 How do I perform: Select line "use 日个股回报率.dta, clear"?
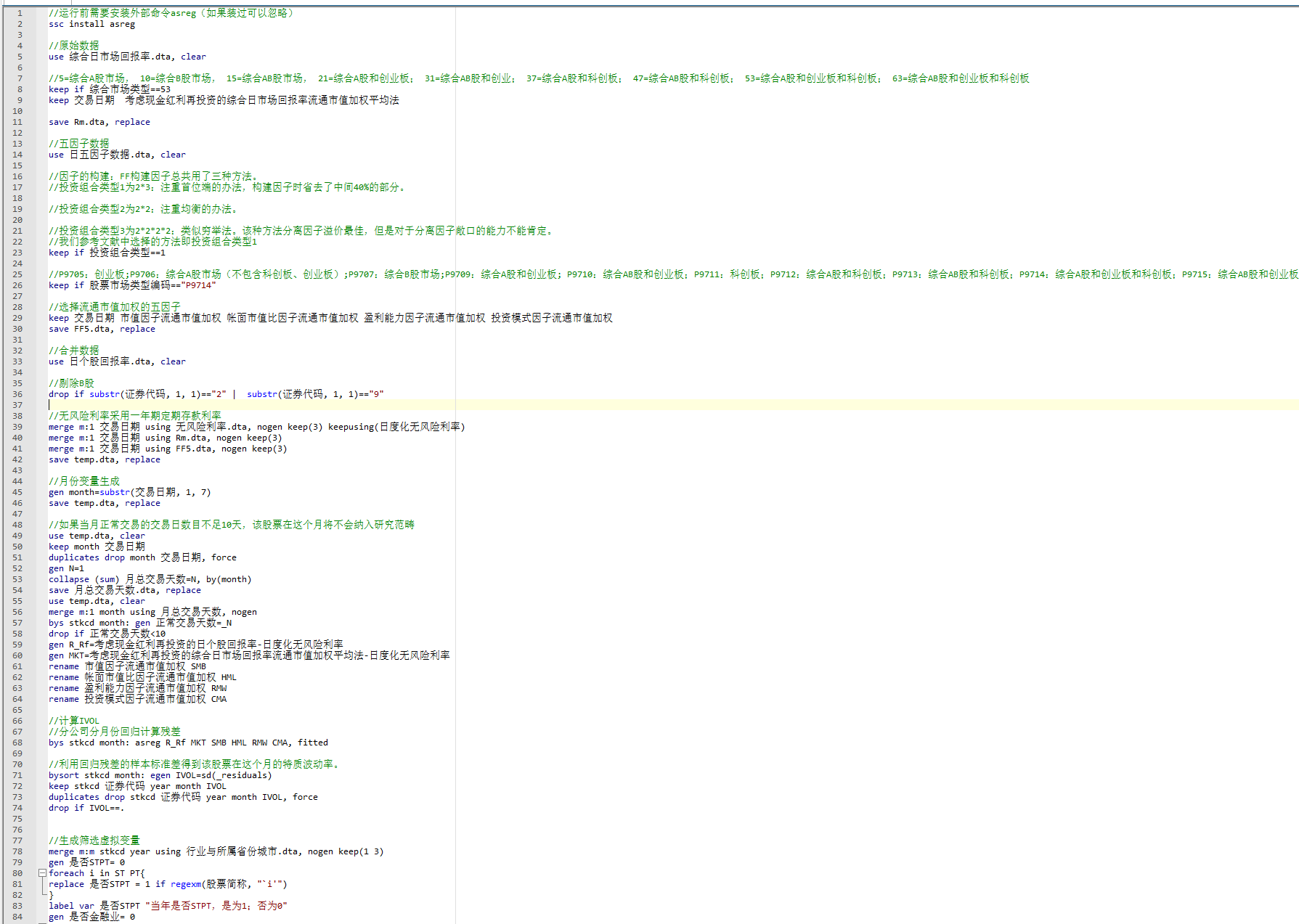(x=117, y=361)
